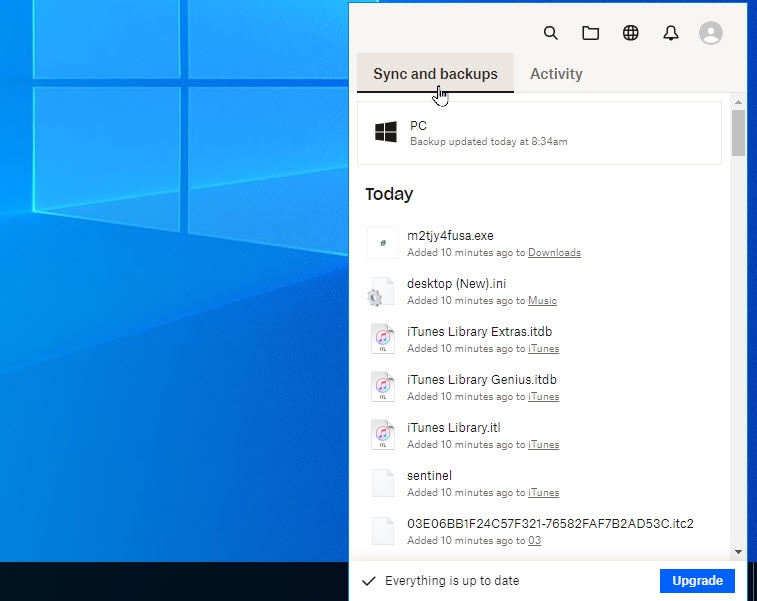Click the search magnifier icon
This screenshot has width=757, height=601.
pyautogui.click(x=550, y=33)
